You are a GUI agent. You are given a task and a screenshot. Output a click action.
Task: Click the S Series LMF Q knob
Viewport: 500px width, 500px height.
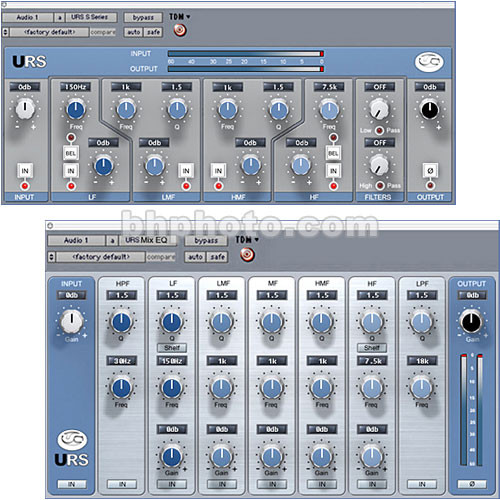point(177,109)
